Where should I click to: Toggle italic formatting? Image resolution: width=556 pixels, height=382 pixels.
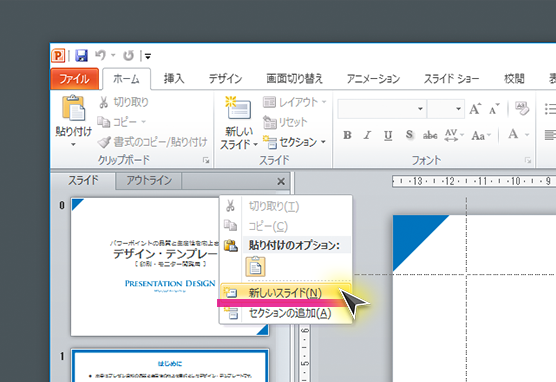tap(367, 135)
